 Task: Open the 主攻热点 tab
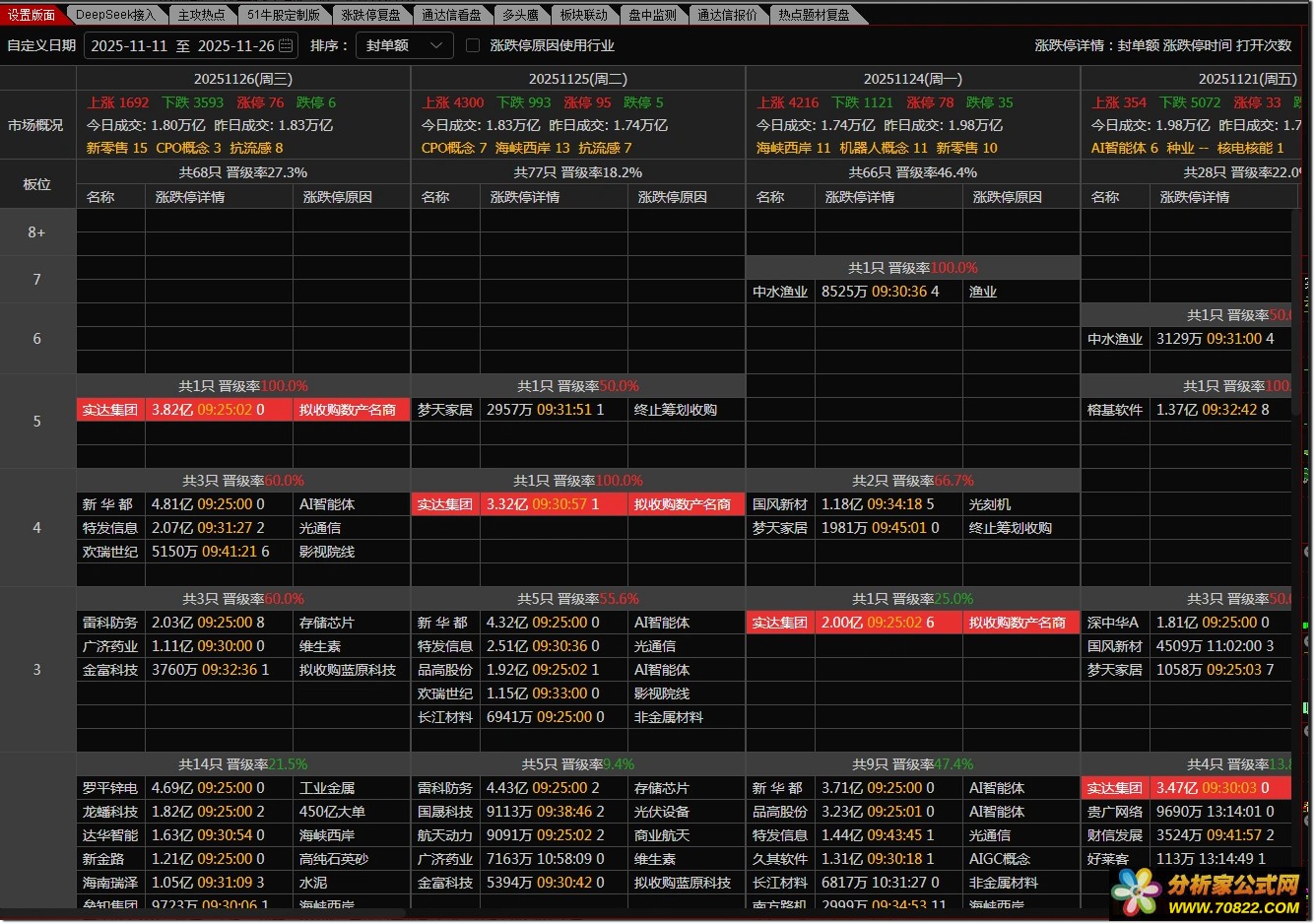click(x=201, y=15)
